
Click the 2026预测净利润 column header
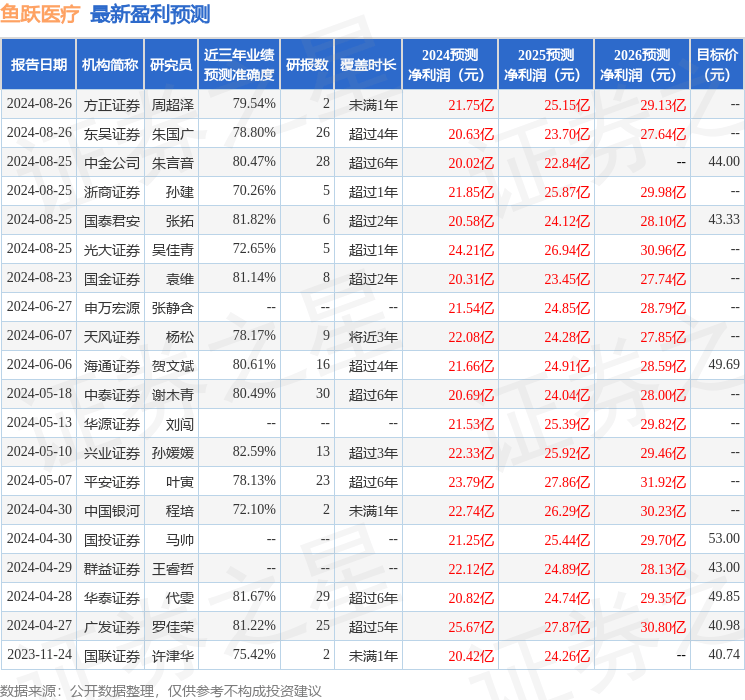click(x=641, y=65)
